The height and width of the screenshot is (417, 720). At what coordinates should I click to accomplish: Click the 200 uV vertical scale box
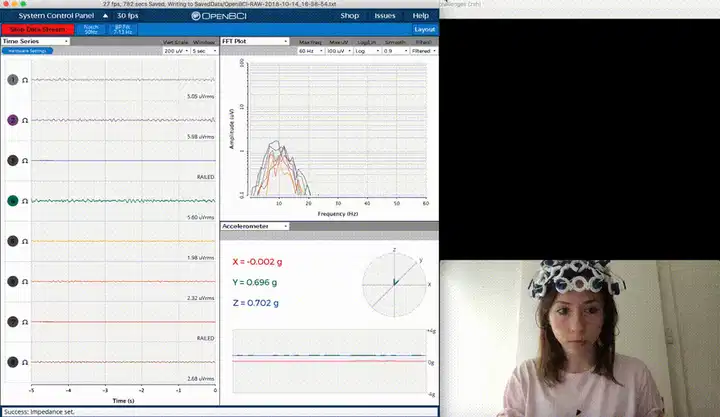(x=176, y=51)
